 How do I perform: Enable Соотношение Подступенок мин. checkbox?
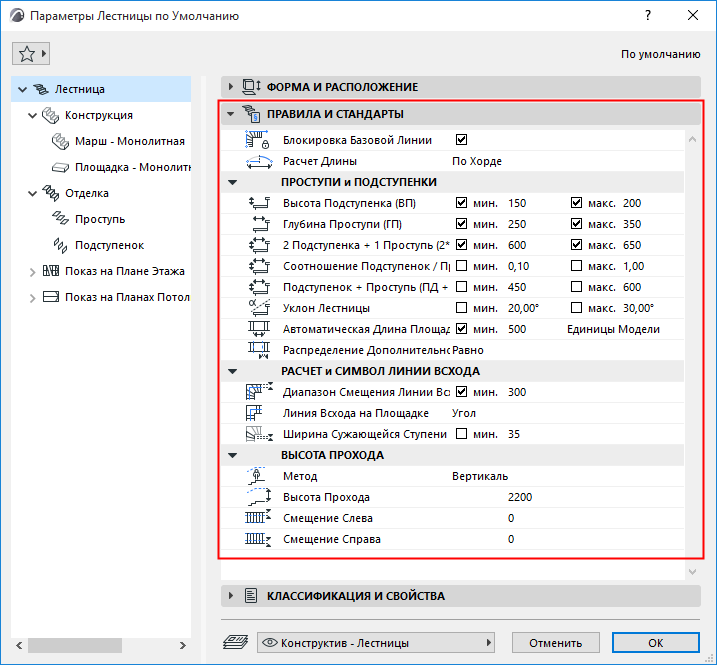tap(461, 266)
